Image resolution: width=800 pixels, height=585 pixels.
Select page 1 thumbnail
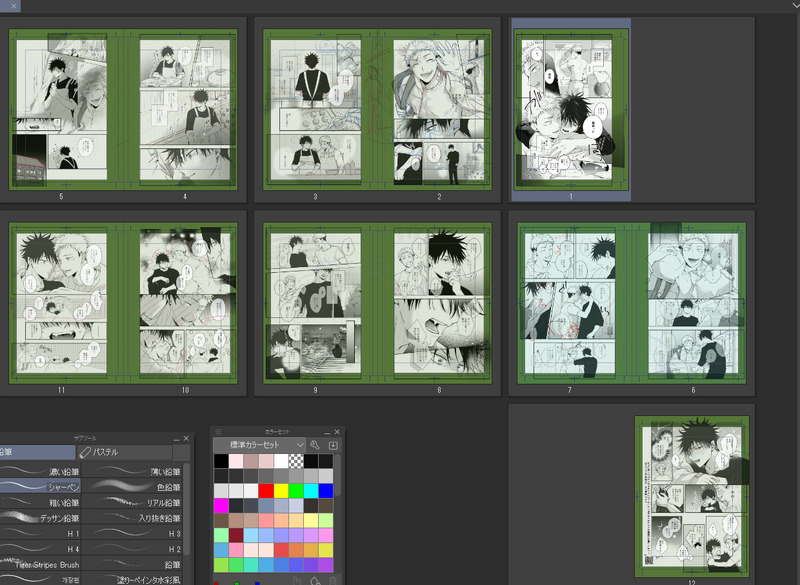click(571, 110)
